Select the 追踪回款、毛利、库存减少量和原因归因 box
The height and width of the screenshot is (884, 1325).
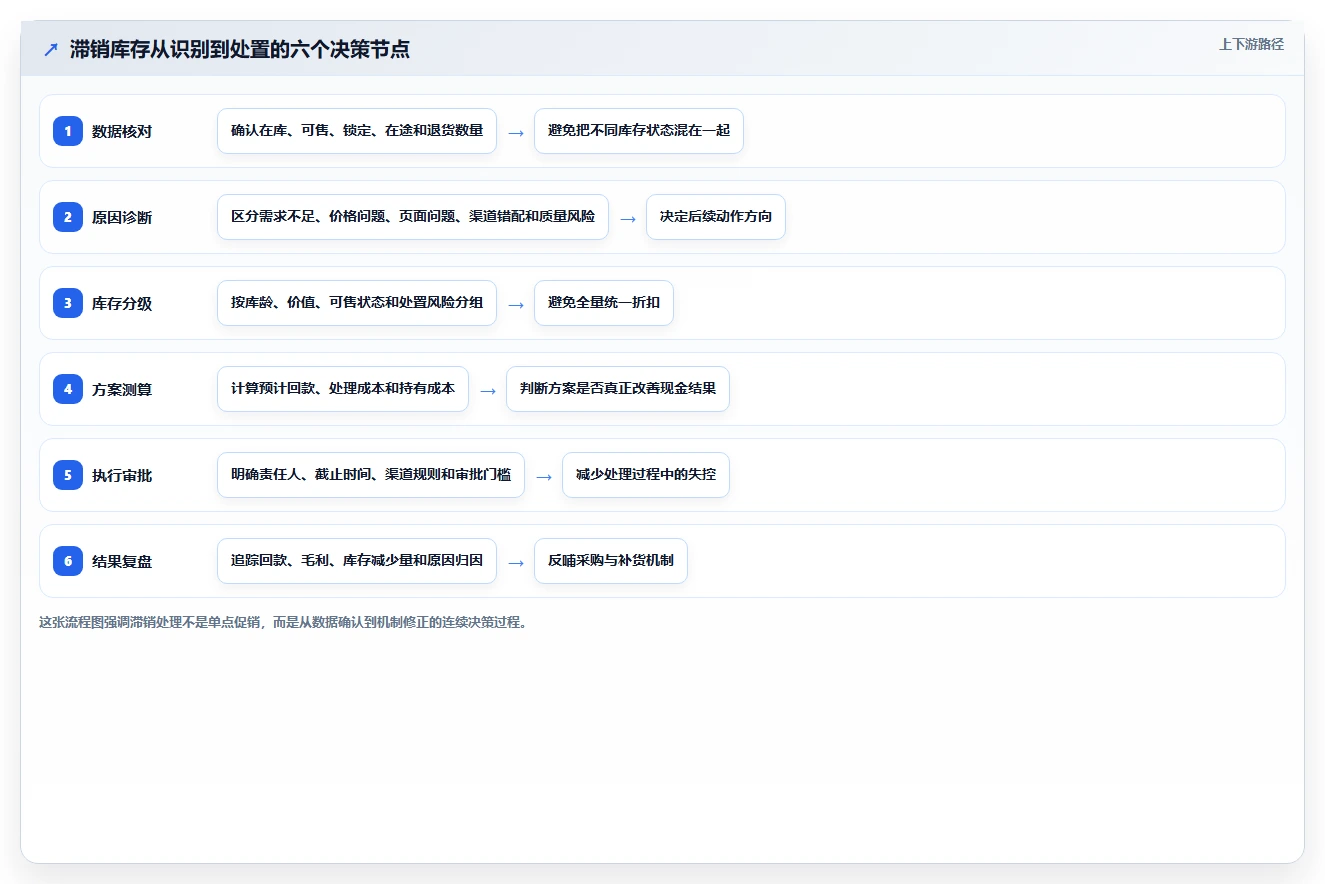point(357,561)
